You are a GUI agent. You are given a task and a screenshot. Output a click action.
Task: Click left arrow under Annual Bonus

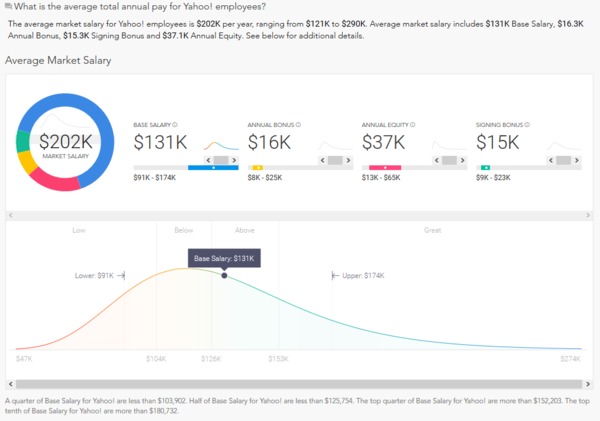[323, 160]
